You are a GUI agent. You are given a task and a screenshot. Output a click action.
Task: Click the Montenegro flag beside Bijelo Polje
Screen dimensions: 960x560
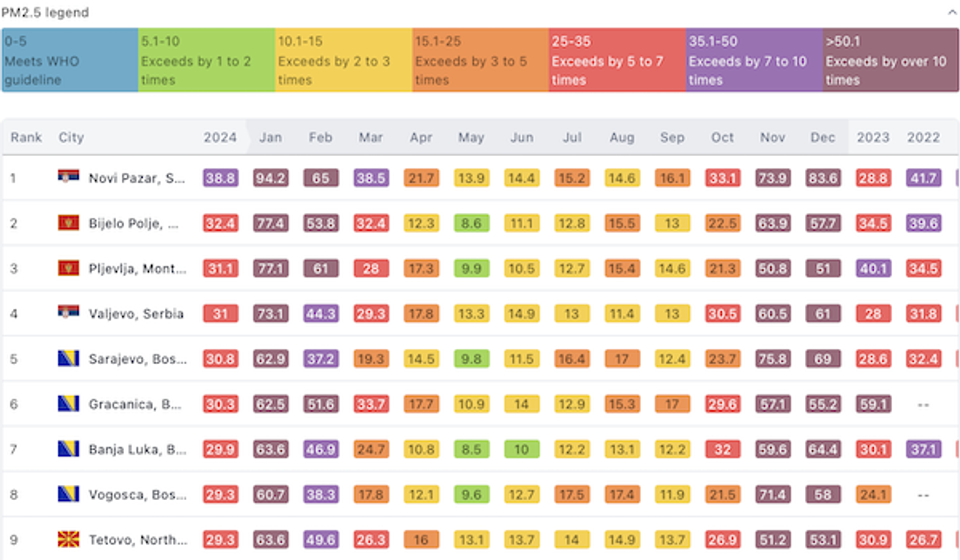click(x=68, y=223)
